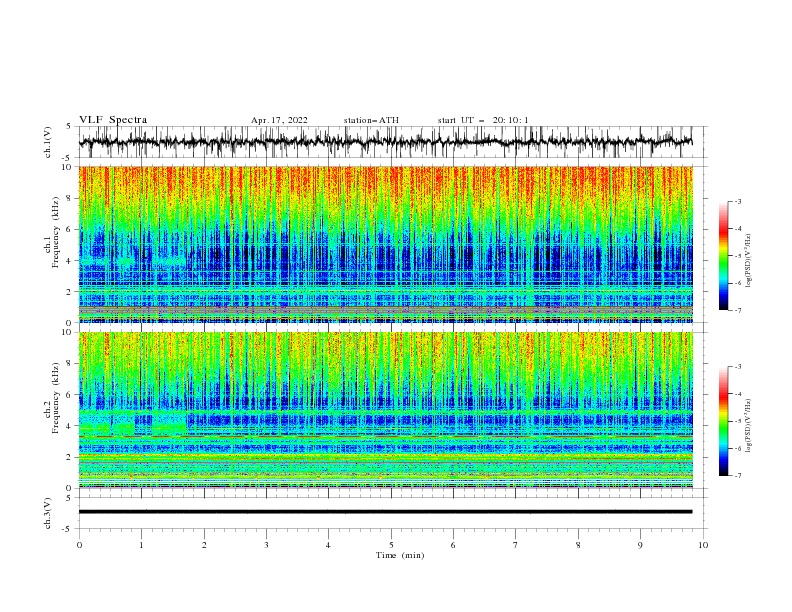This screenshot has width=792, height=612.
Task: Click the ch.1 colorbar log(PSD) label
Action: (x=748, y=261)
